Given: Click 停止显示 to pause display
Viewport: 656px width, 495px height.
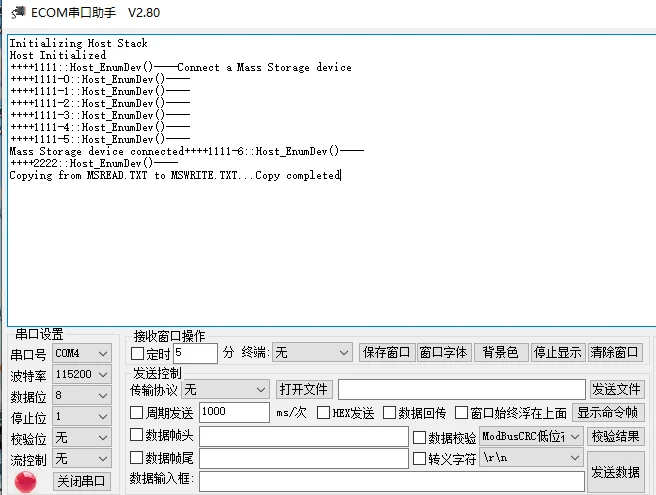Looking at the screenshot, I should pos(558,353).
